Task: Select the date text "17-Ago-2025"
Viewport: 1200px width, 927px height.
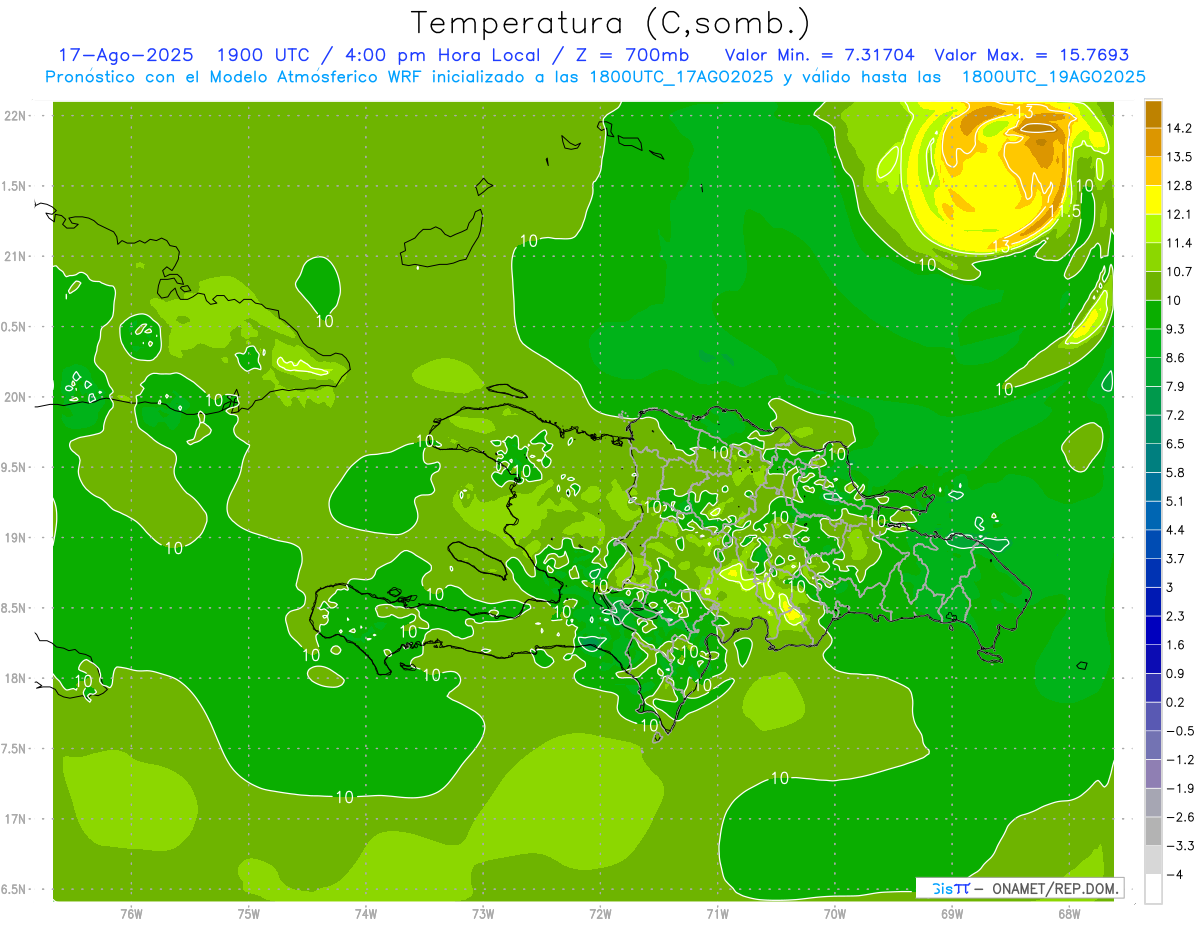Action: [126, 55]
